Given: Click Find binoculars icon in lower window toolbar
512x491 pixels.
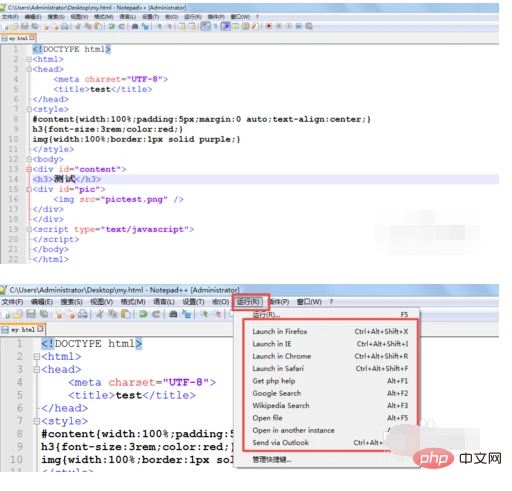Looking at the screenshot, I should pyautogui.click(x=173, y=314).
